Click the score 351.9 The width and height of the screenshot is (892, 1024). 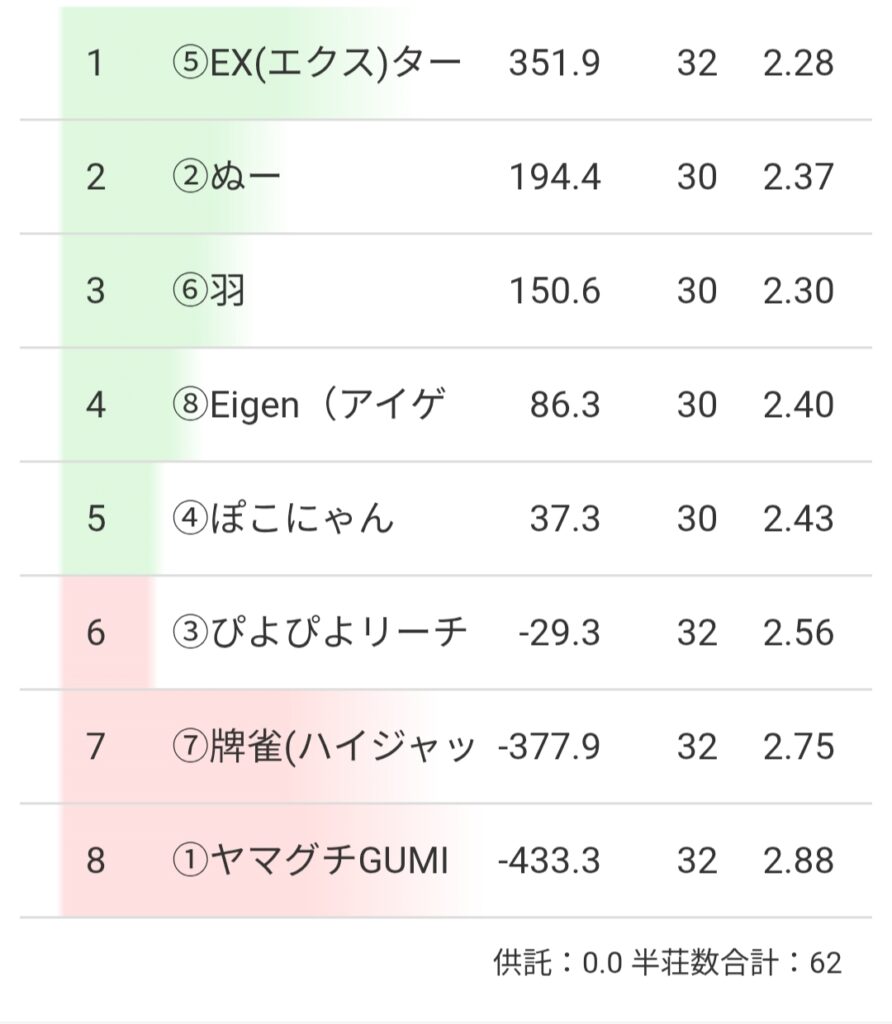pos(554,64)
